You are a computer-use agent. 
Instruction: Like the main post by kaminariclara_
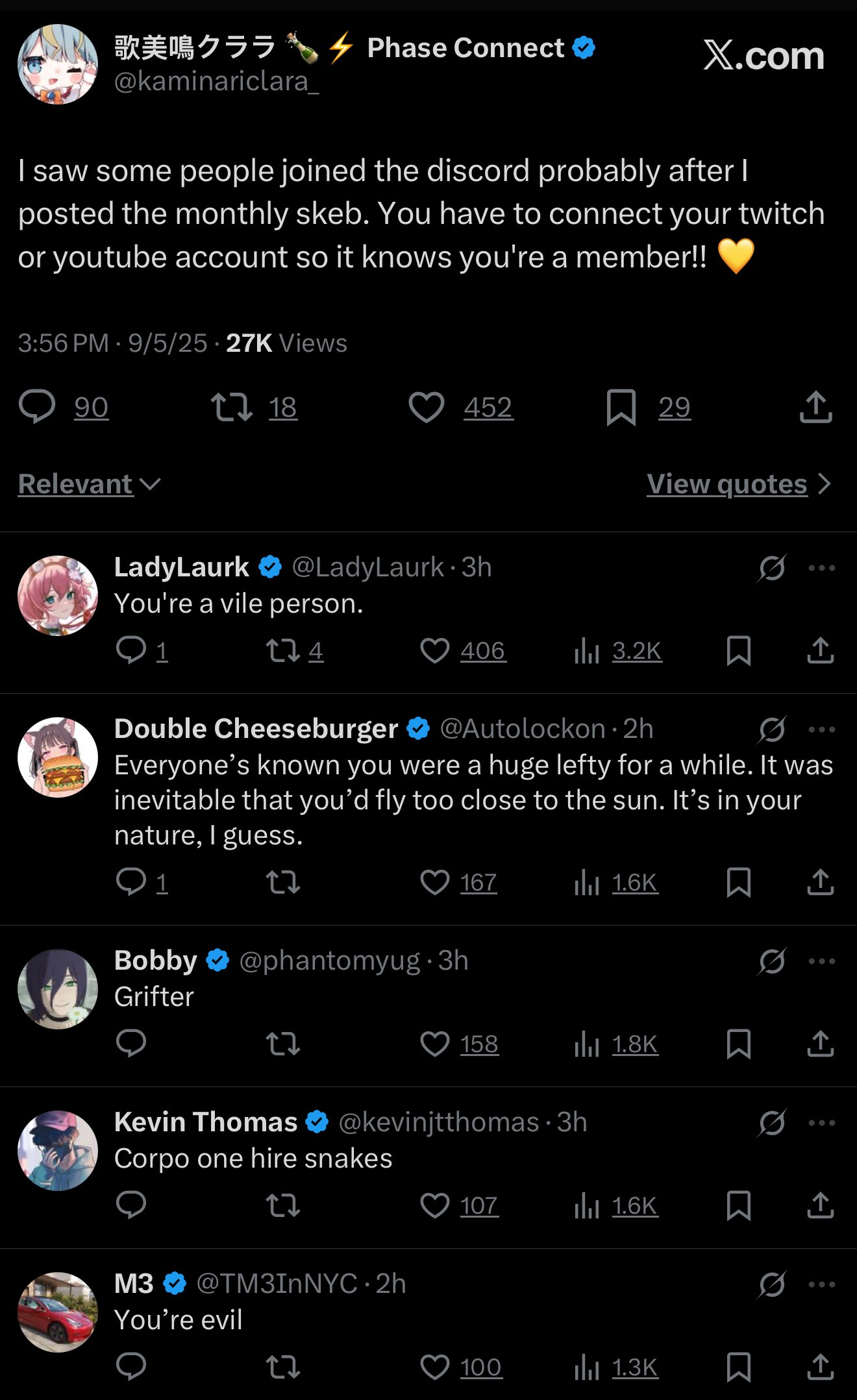pos(427,408)
